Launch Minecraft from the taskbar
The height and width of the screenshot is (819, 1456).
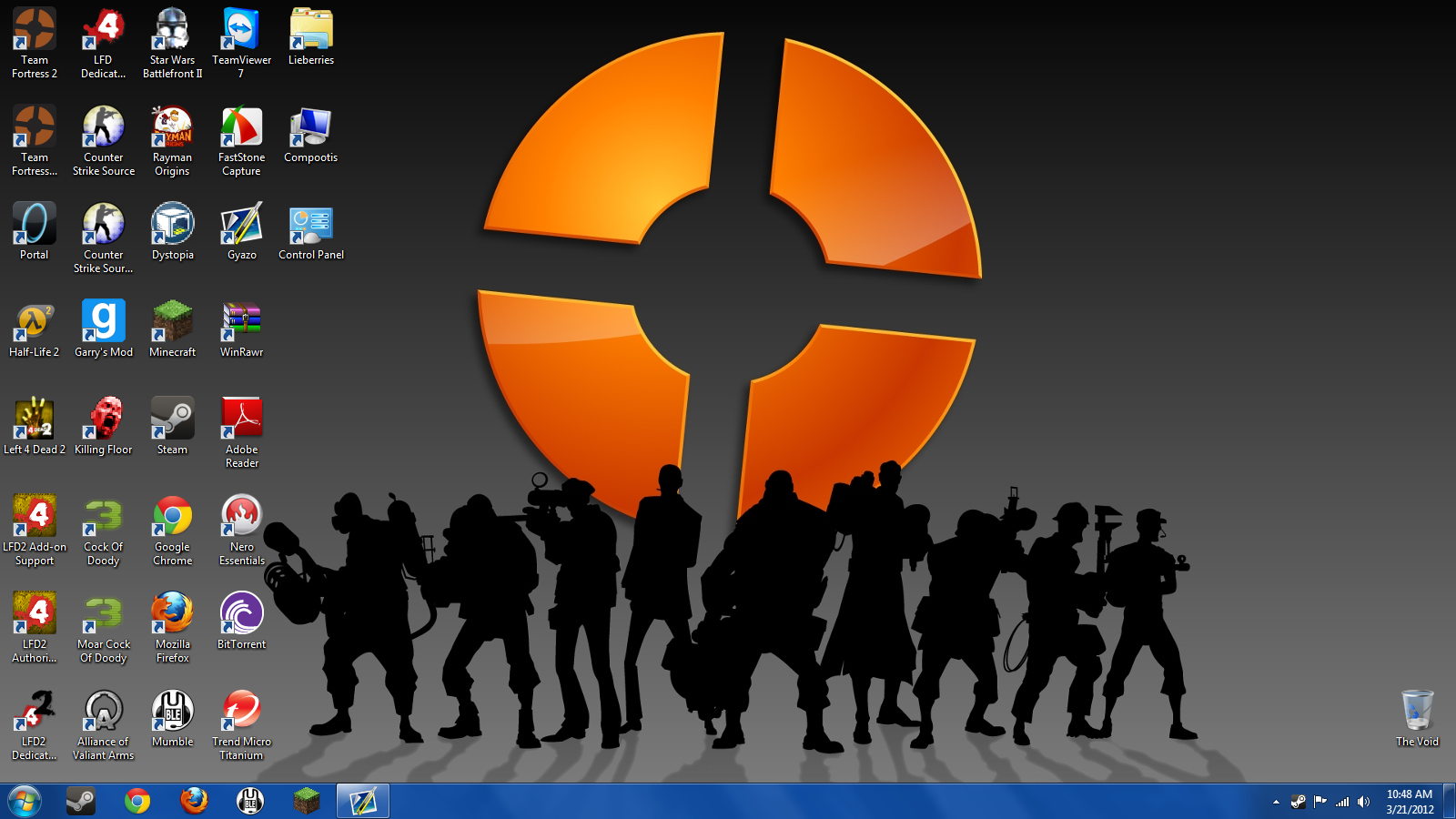point(307,802)
